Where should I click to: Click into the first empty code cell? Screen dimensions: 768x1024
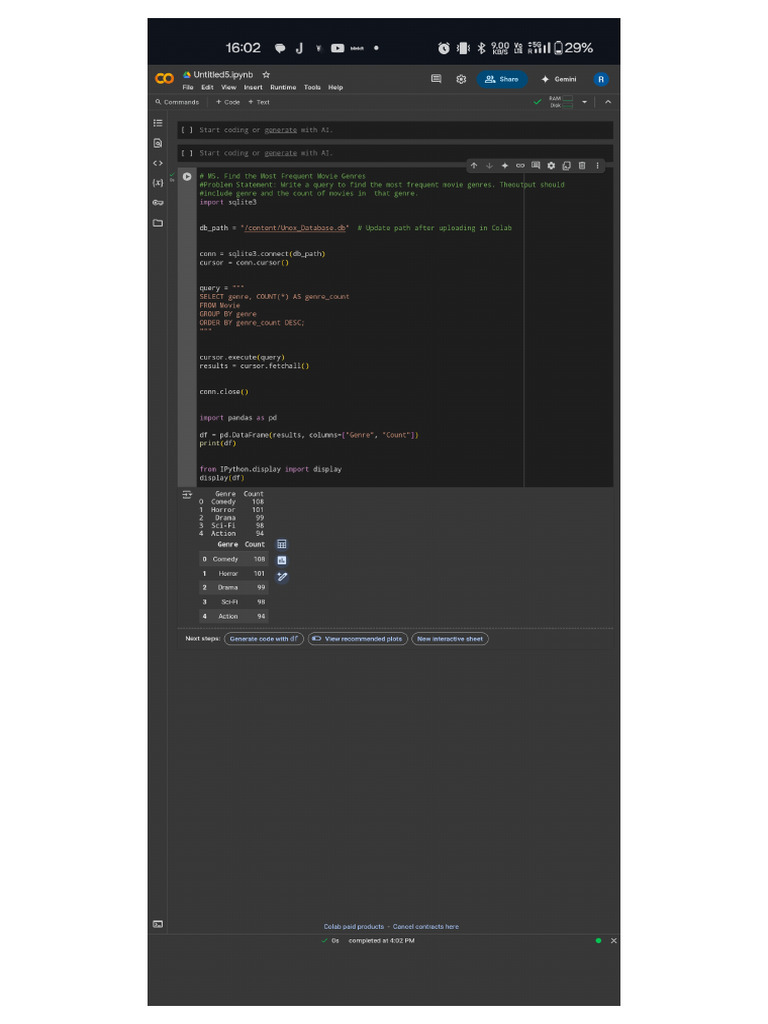[394, 130]
